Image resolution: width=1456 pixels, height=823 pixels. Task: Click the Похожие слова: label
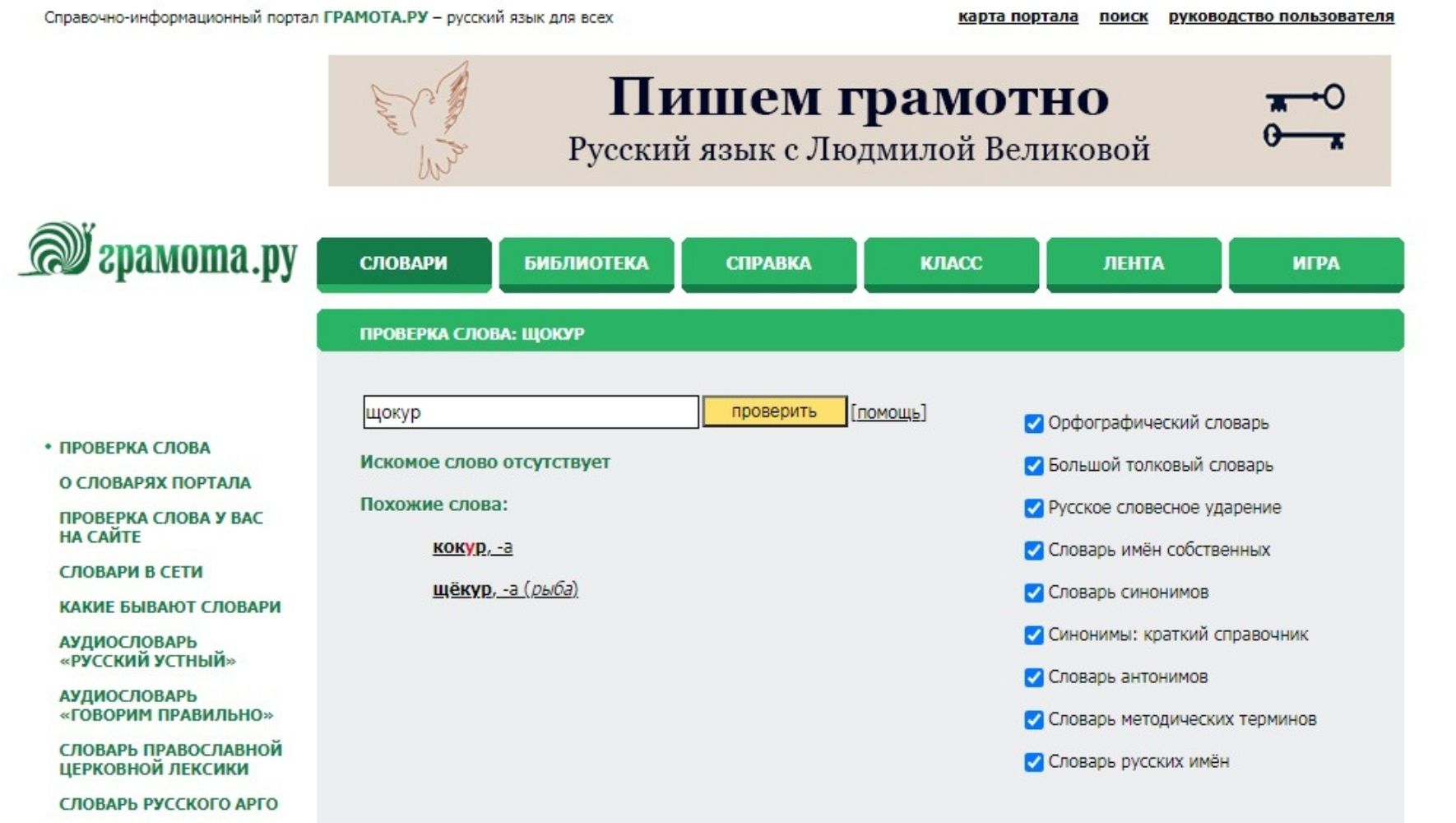point(434,504)
